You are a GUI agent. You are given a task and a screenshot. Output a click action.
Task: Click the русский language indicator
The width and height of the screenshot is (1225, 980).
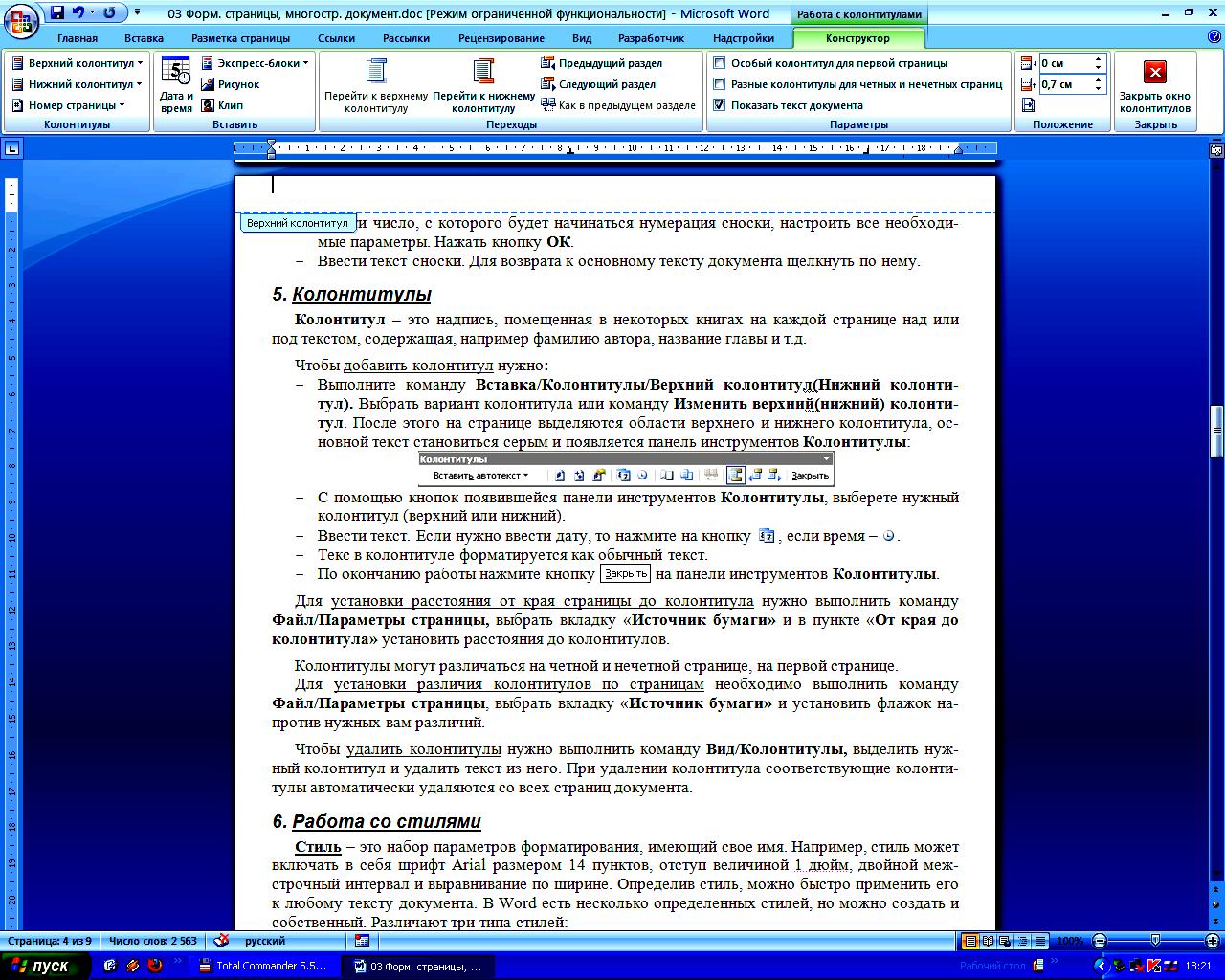(x=265, y=941)
